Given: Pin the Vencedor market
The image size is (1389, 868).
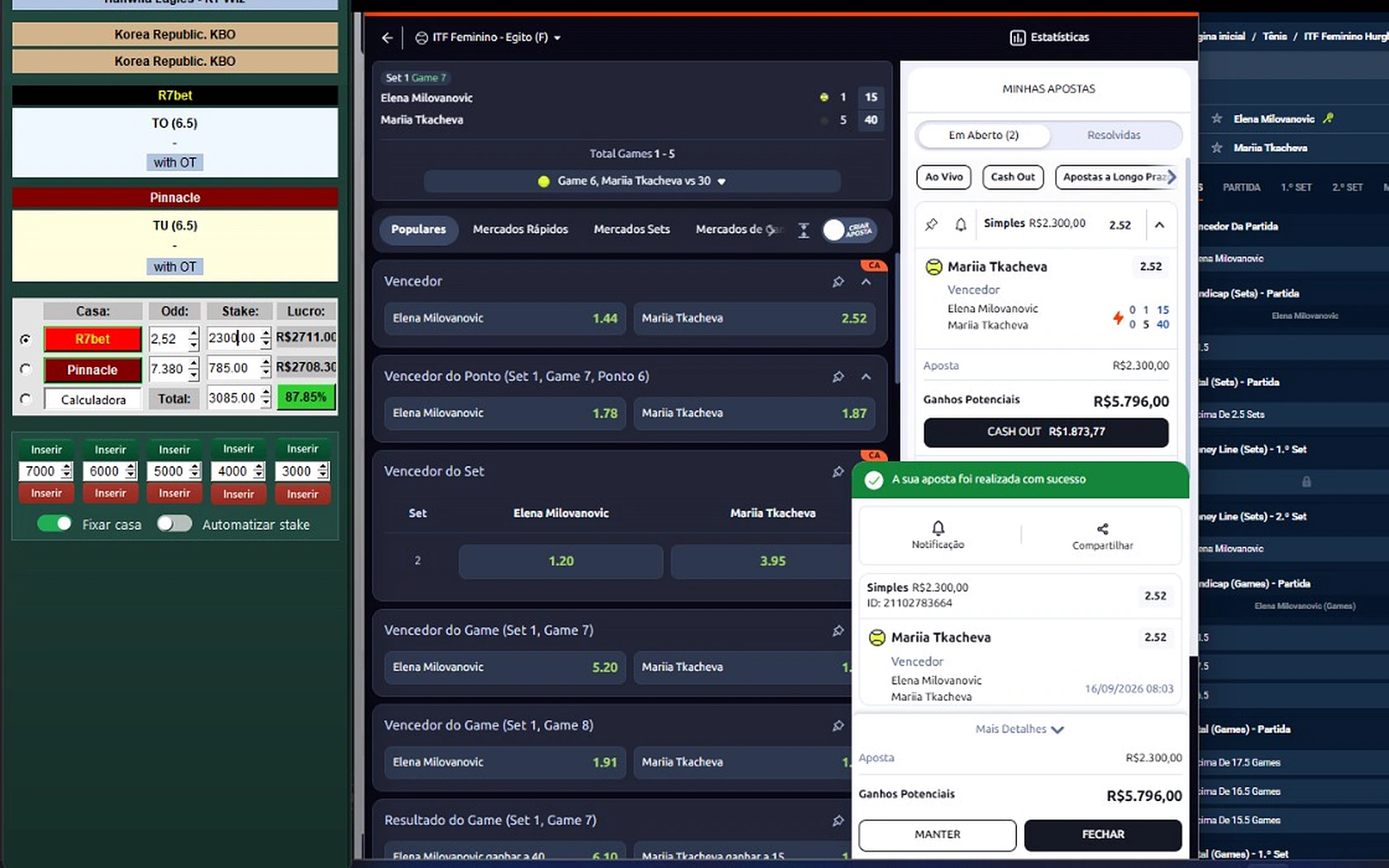Looking at the screenshot, I should 838,282.
